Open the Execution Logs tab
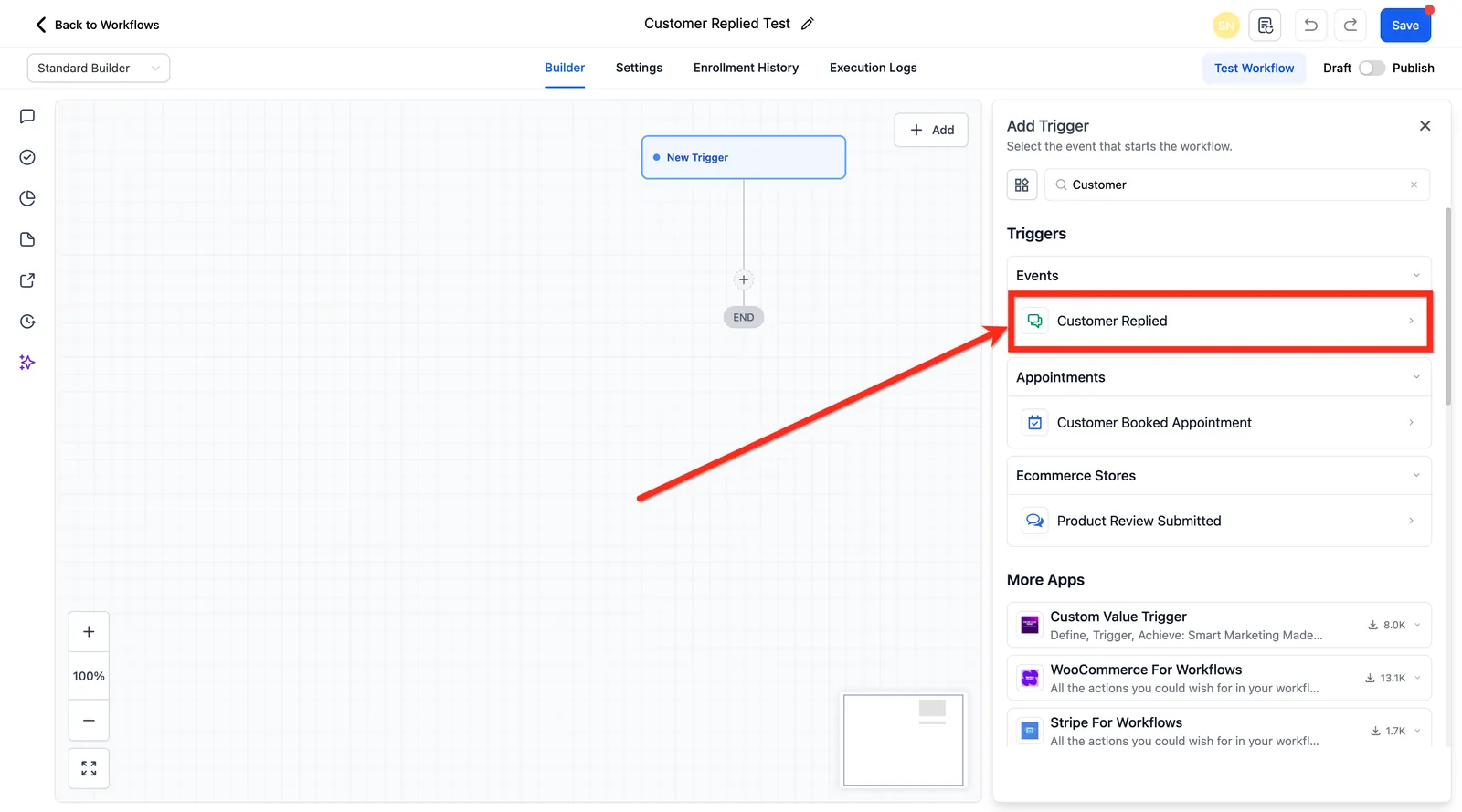The image size is (1462, 812). click(x=873, y=68)
